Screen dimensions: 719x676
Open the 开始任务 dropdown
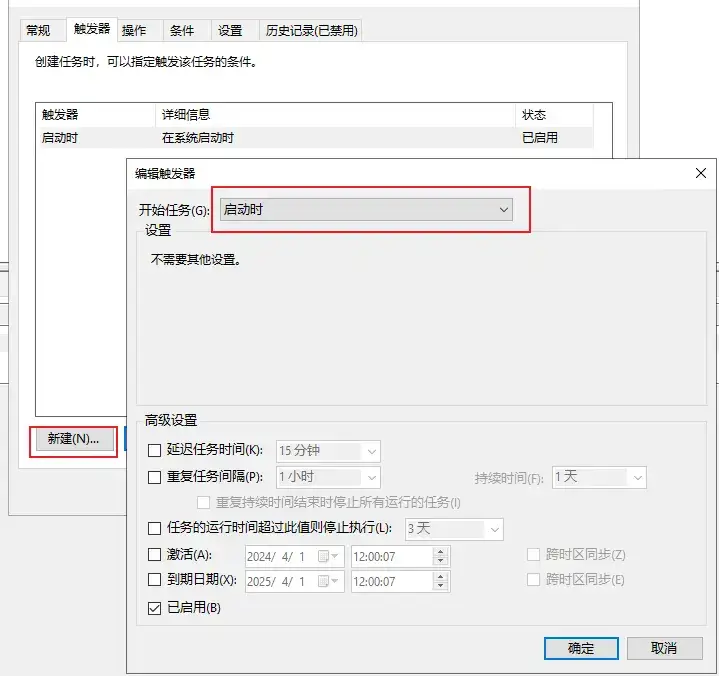[366, 210]
